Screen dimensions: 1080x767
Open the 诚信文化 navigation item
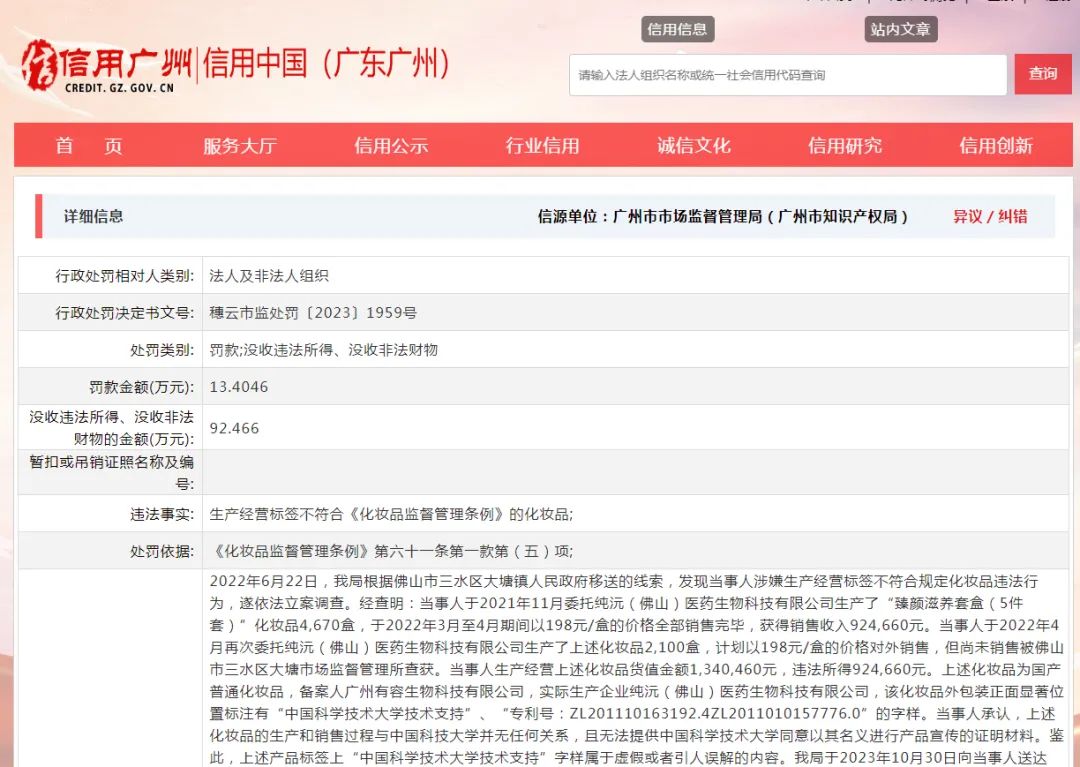click(693, 146)
